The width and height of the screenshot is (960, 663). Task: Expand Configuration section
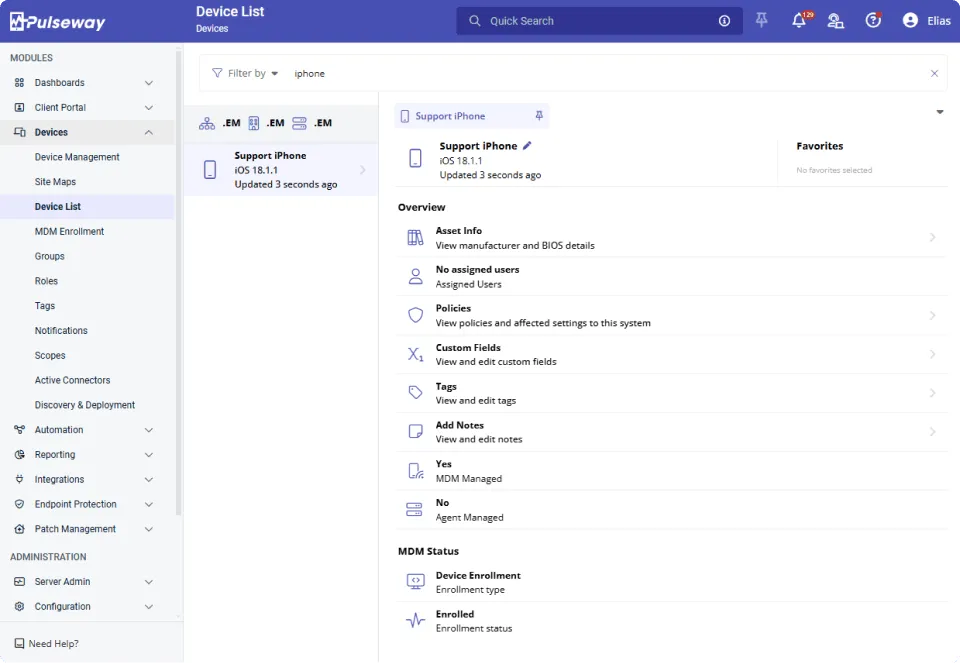(x=149, y=607)
